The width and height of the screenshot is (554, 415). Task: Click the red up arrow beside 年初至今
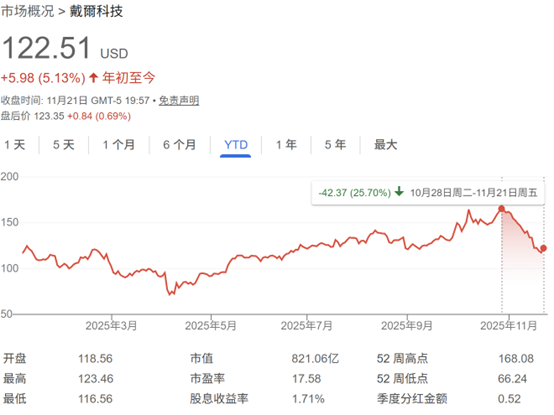(x=94, y=78)
